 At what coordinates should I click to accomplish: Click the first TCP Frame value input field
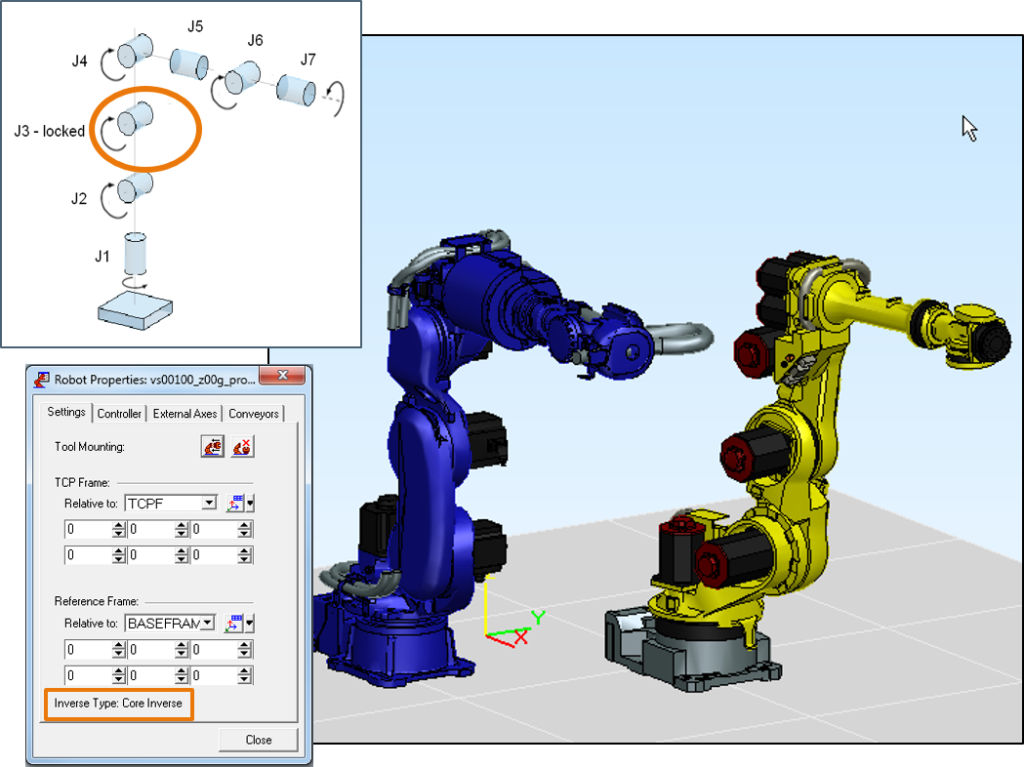tap(87, 529)
